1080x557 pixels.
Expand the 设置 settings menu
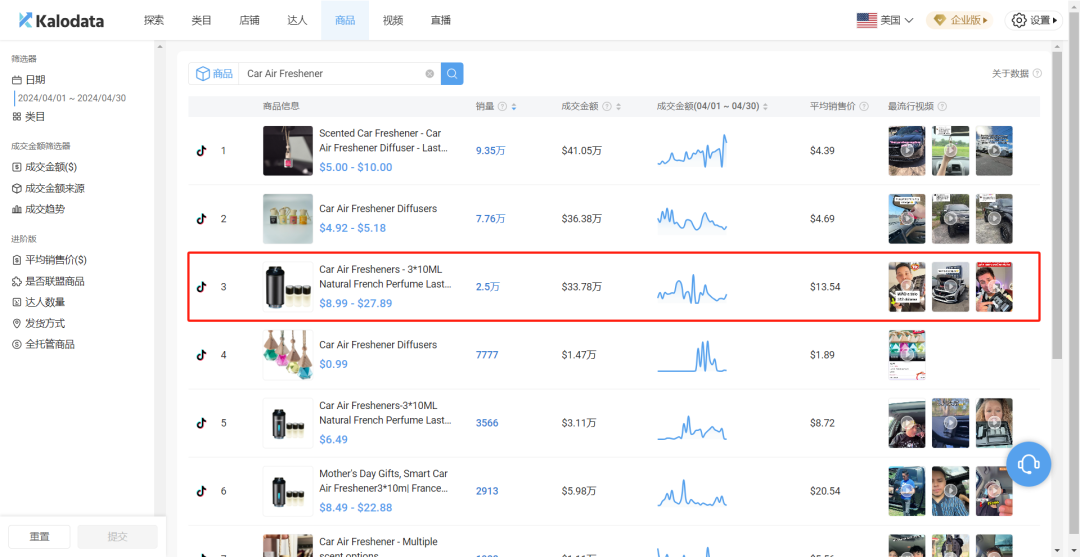coord(1034,20)
